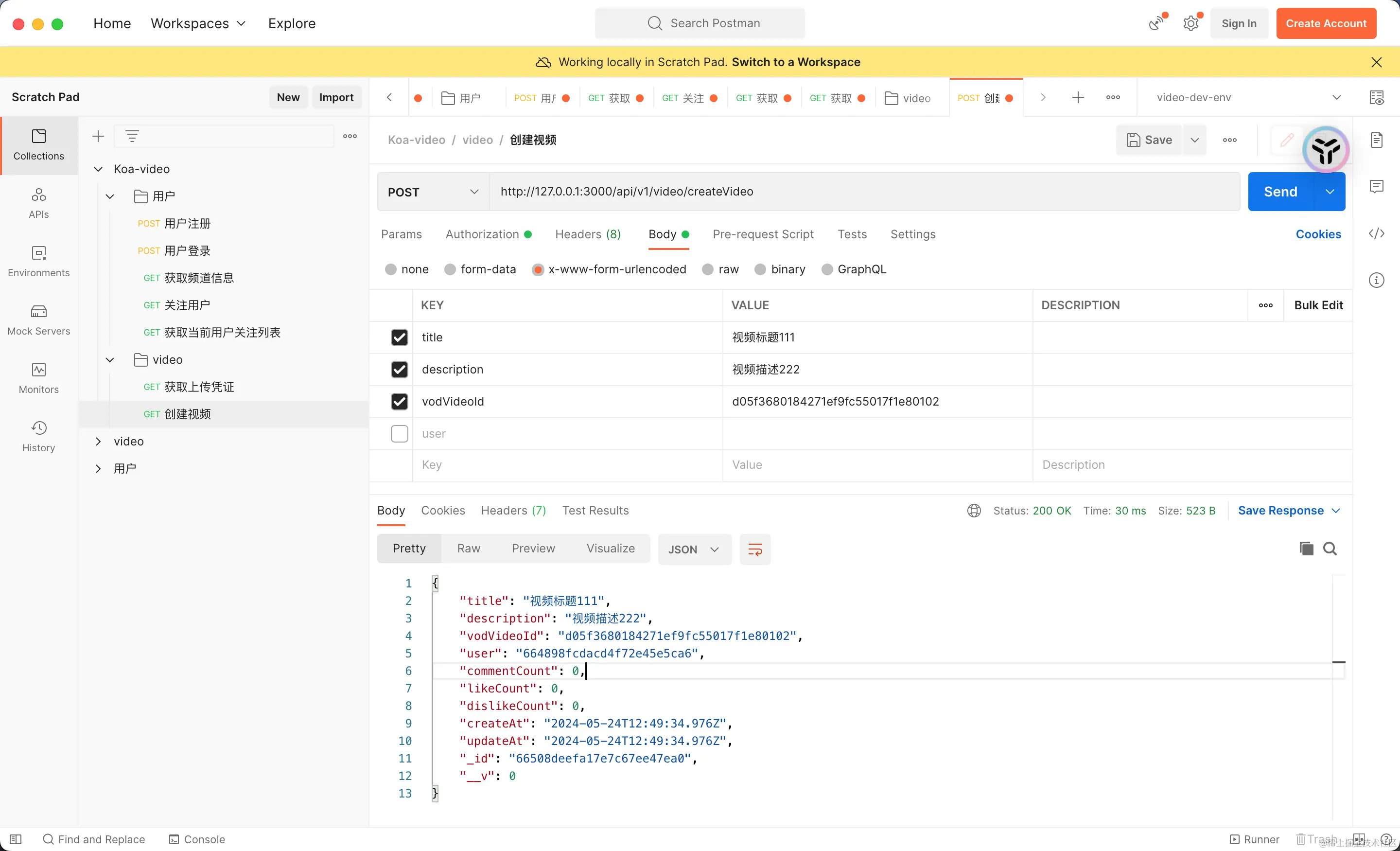Open the settings gear icon
Screen dimensions: 1400x851
pyautogui.click(x=1191, y=23)
